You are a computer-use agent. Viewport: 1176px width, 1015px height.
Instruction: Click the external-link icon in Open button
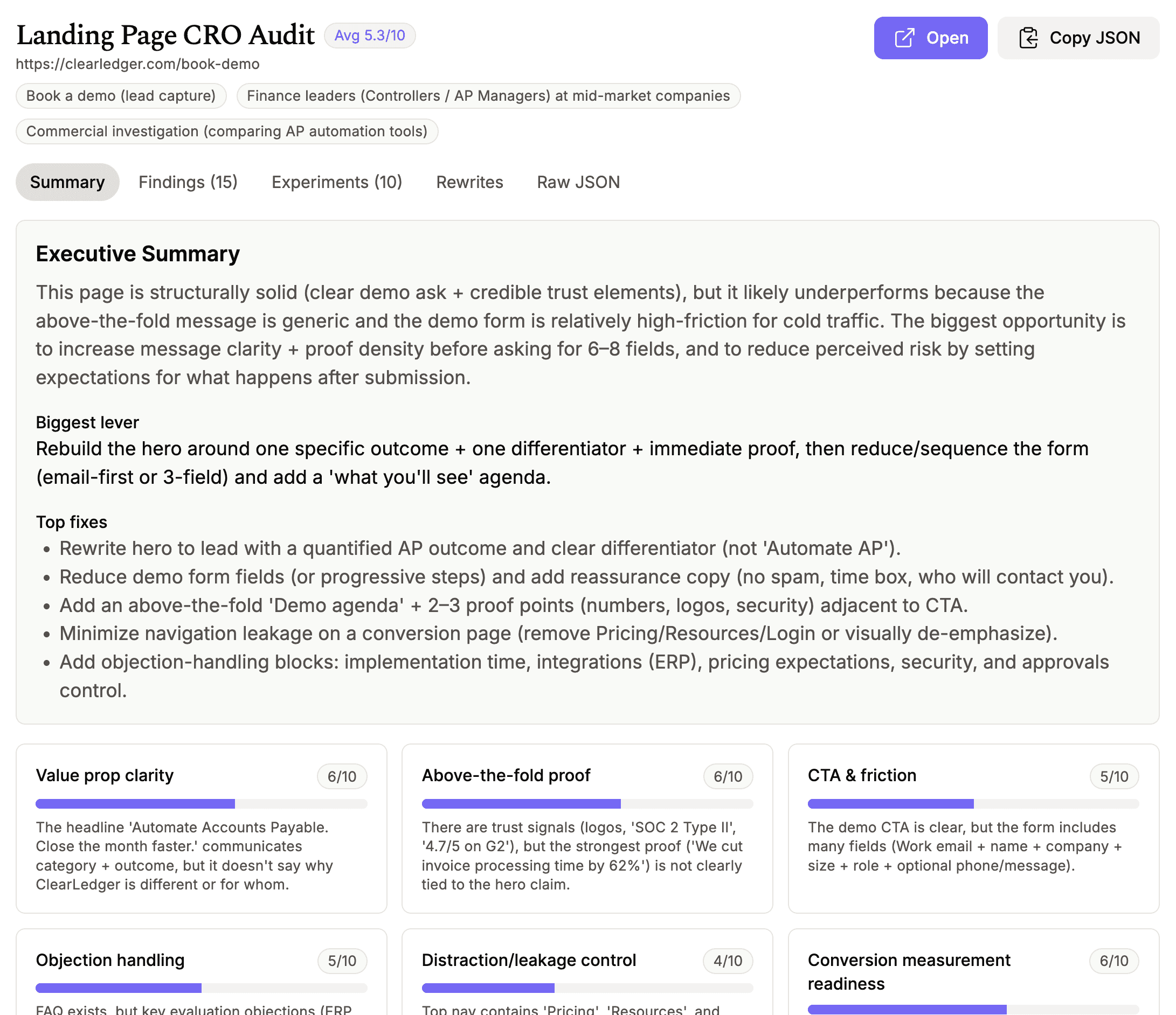click(x=904, y=38)
